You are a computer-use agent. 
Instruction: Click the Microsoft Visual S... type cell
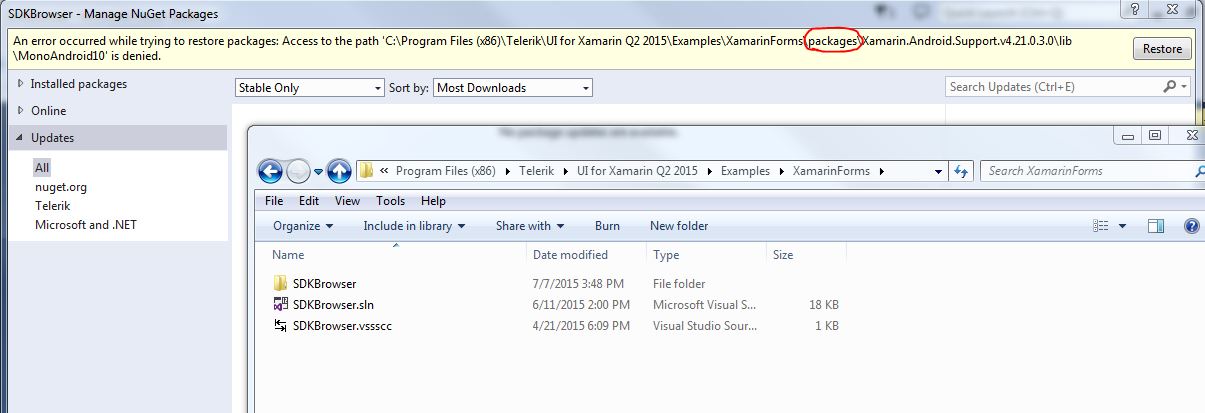click(x=705, y=305)
